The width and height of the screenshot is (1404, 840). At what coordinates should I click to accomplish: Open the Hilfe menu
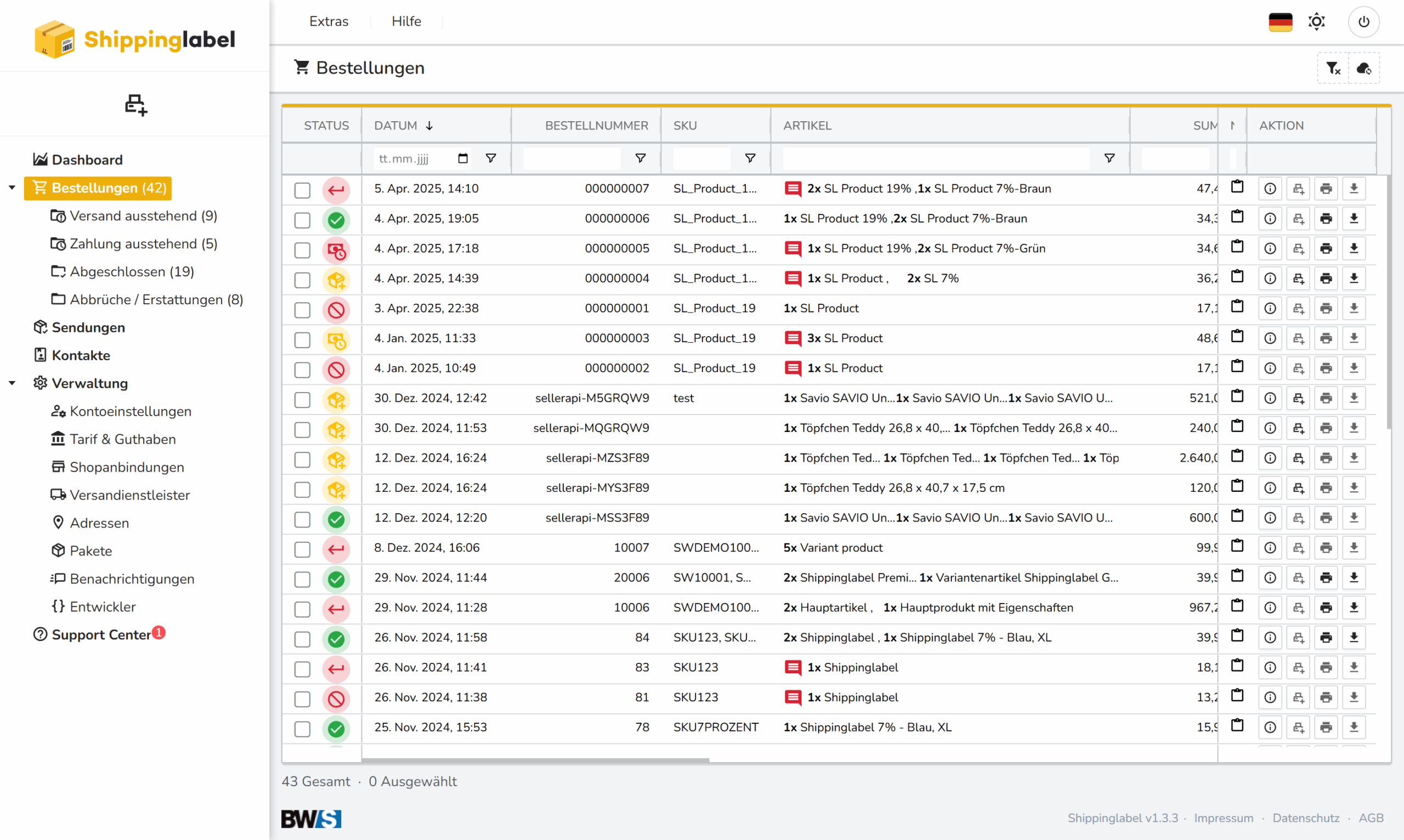point(406,21)
